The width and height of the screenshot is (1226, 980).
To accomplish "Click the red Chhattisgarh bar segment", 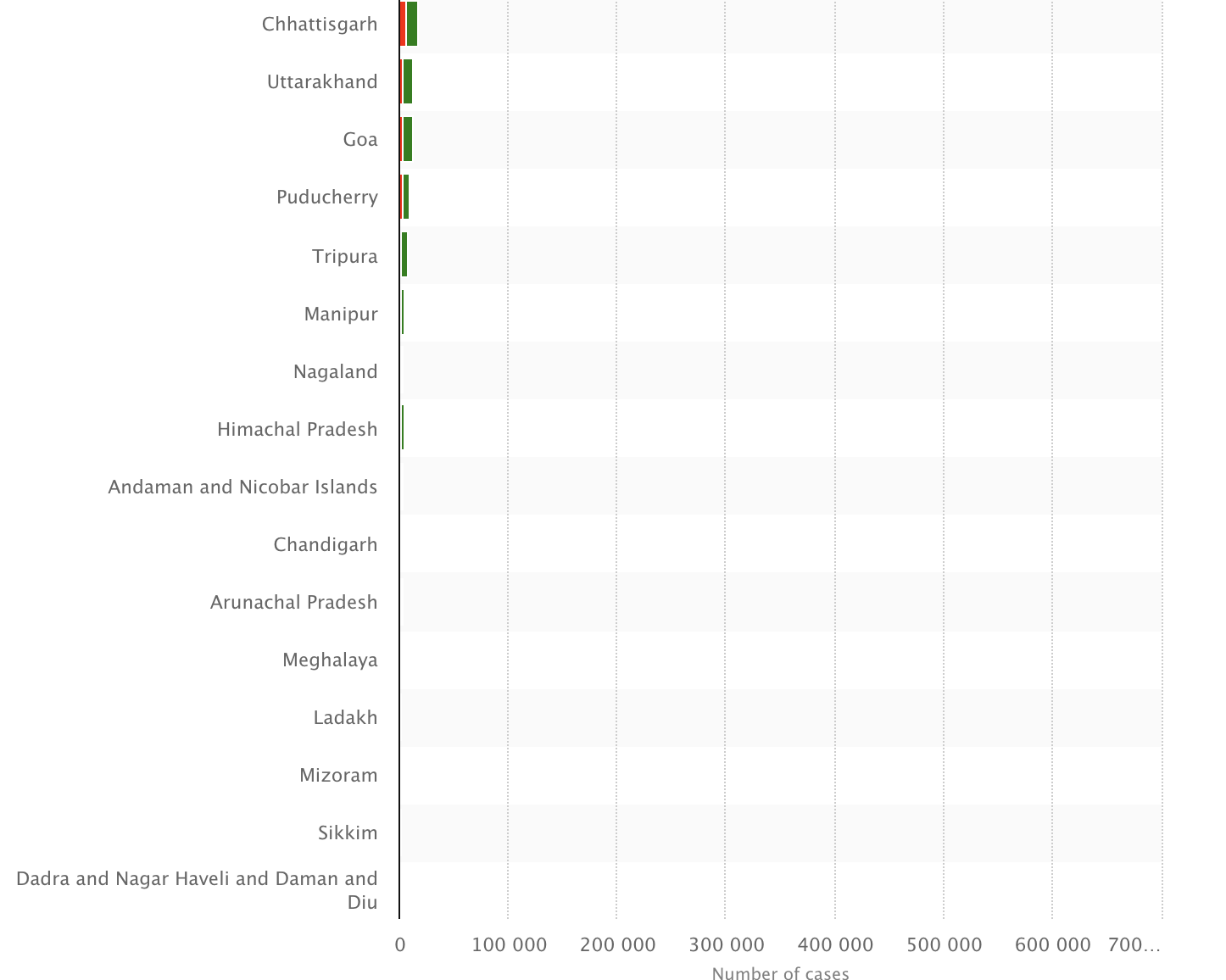I will 403,24.
